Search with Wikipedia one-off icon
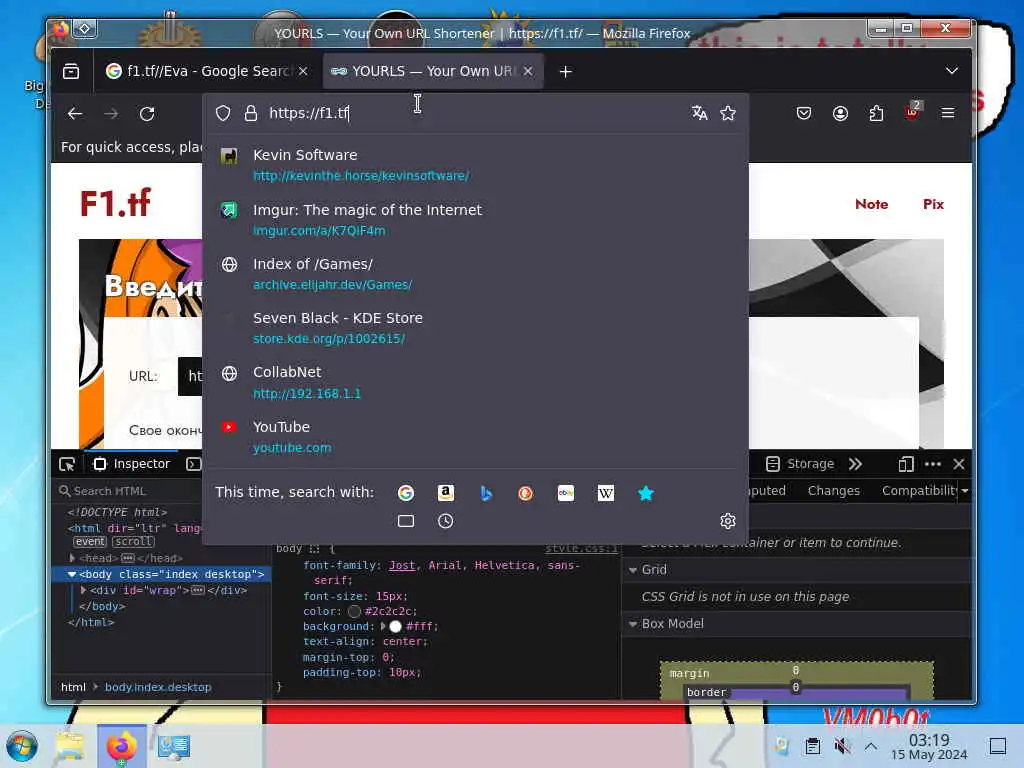 [605, 493]
